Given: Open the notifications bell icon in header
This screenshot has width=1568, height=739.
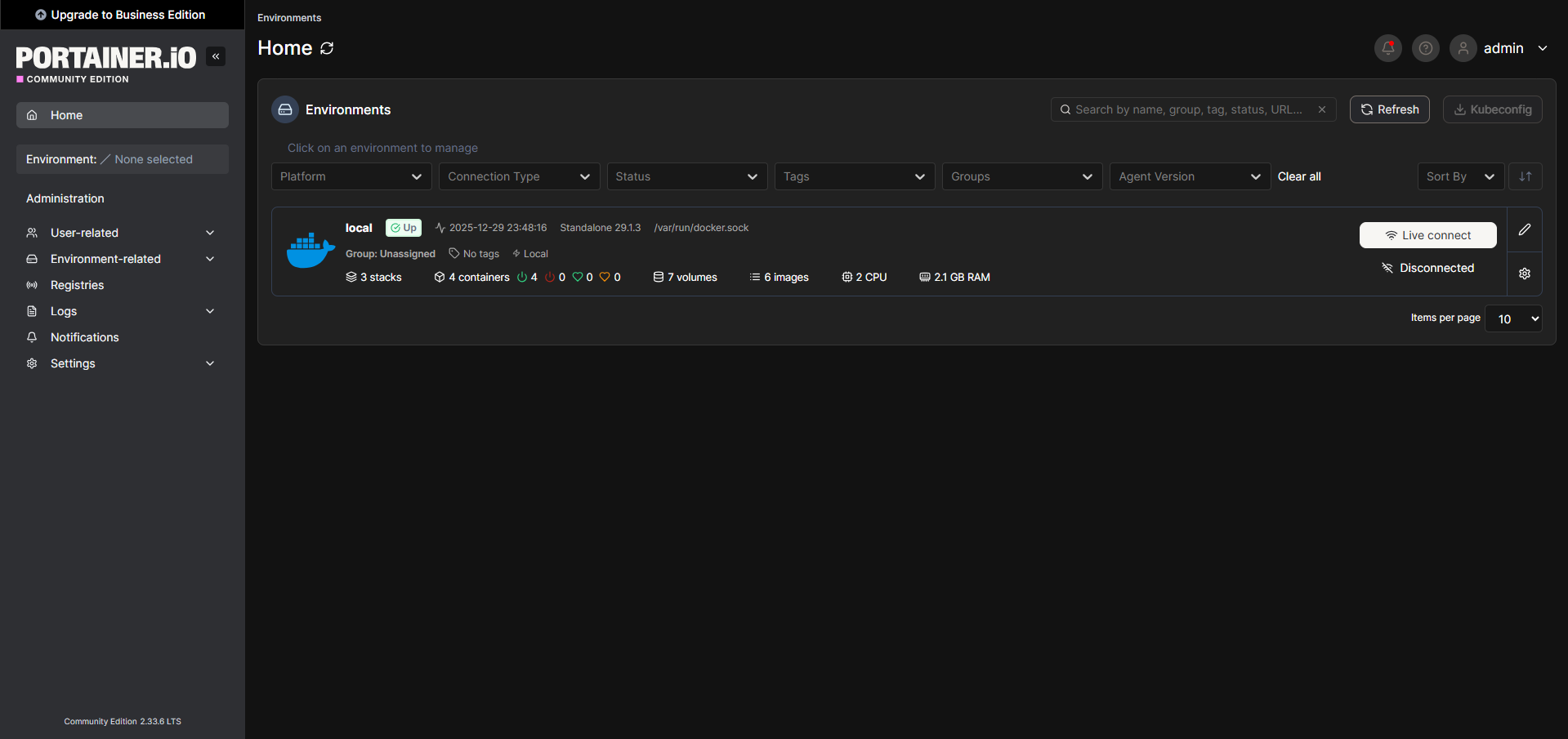Looking at the screenshot, I should [1387, 48].
